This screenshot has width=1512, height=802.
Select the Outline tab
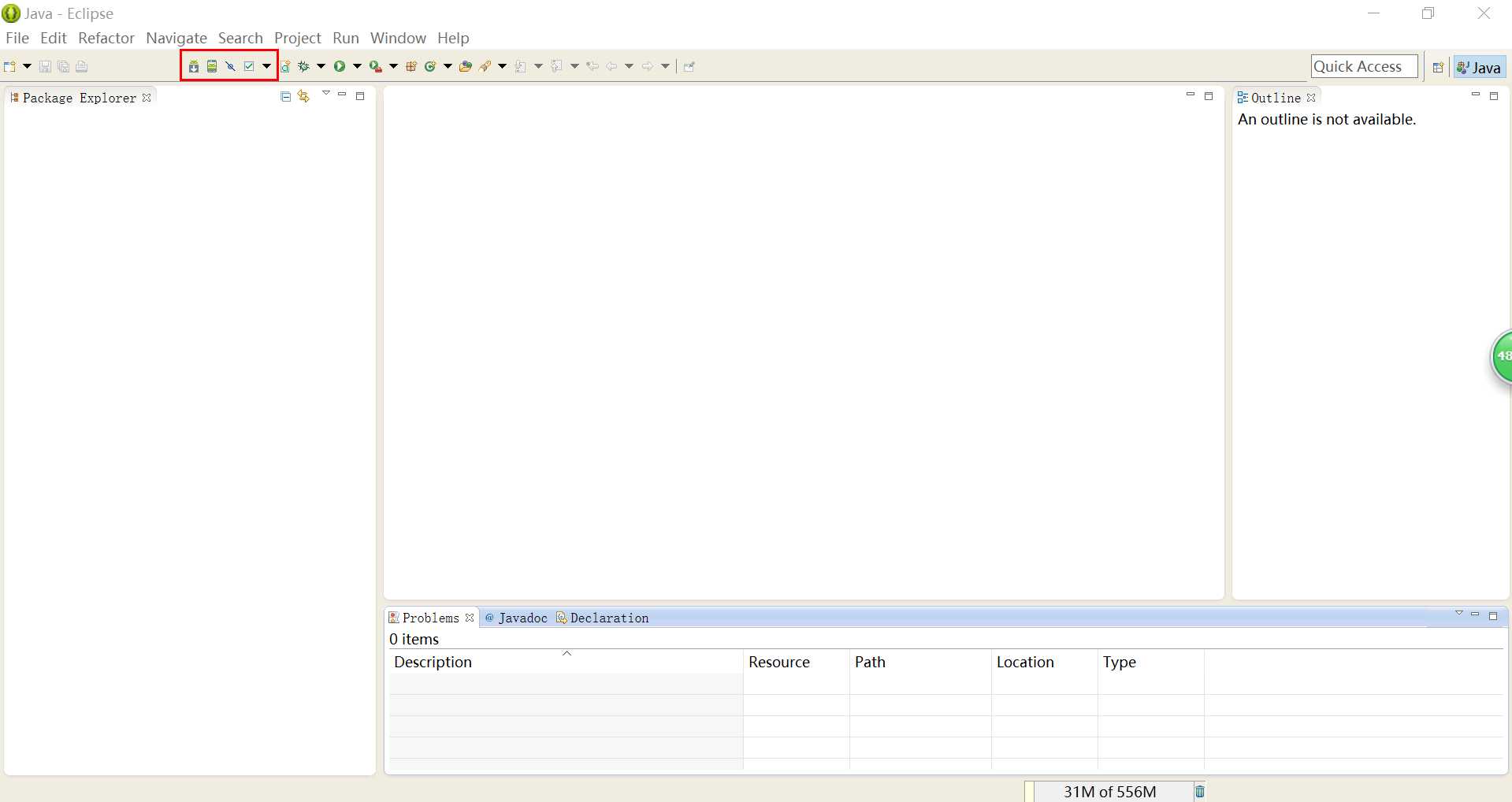pyautogui.click(x=1276, y=98)
